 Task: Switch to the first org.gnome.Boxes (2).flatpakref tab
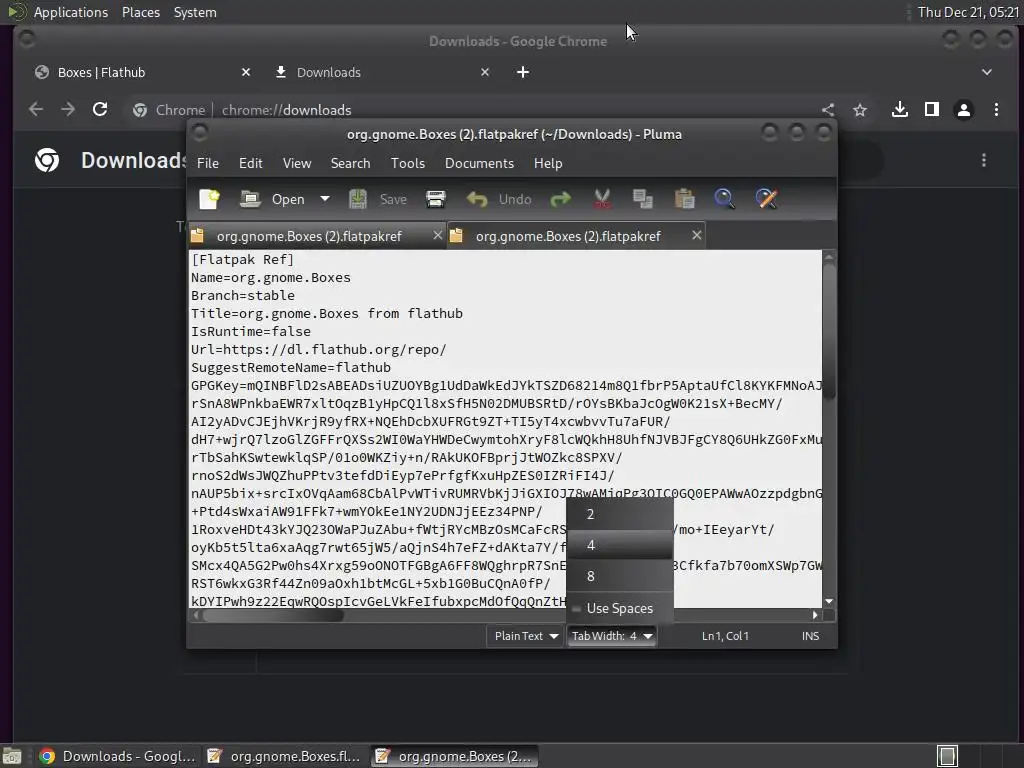click(309, 236)
